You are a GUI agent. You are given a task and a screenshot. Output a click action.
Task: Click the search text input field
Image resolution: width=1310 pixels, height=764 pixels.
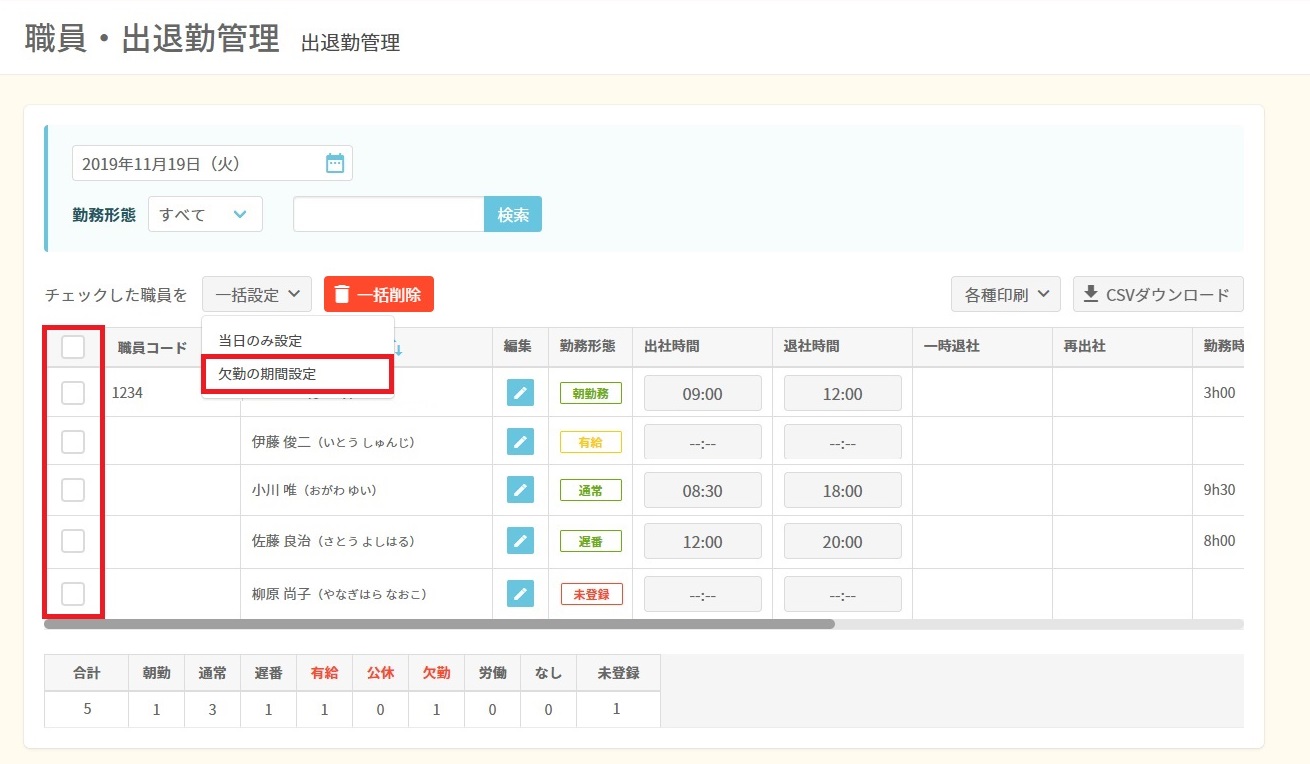(389, 214)
